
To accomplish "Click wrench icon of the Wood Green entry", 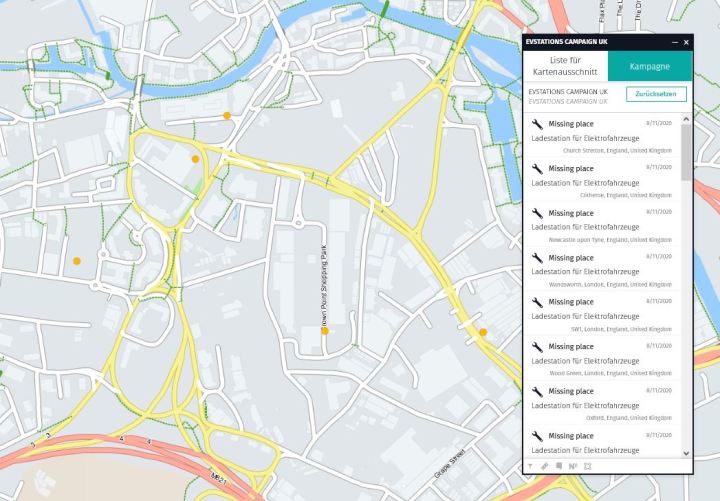I will click(x=537, y=347).
